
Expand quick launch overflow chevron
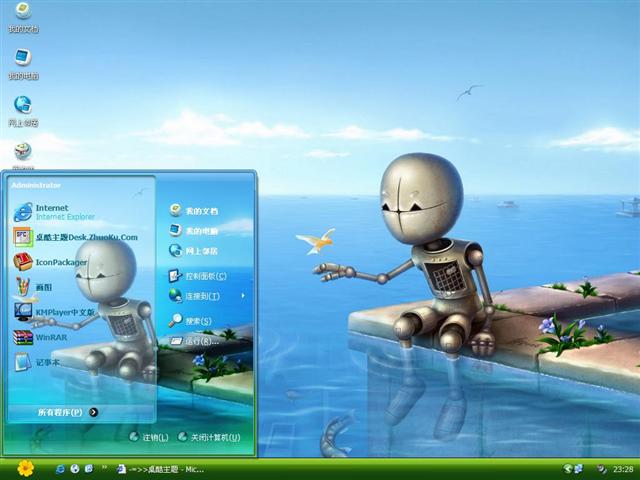[104, 467]
